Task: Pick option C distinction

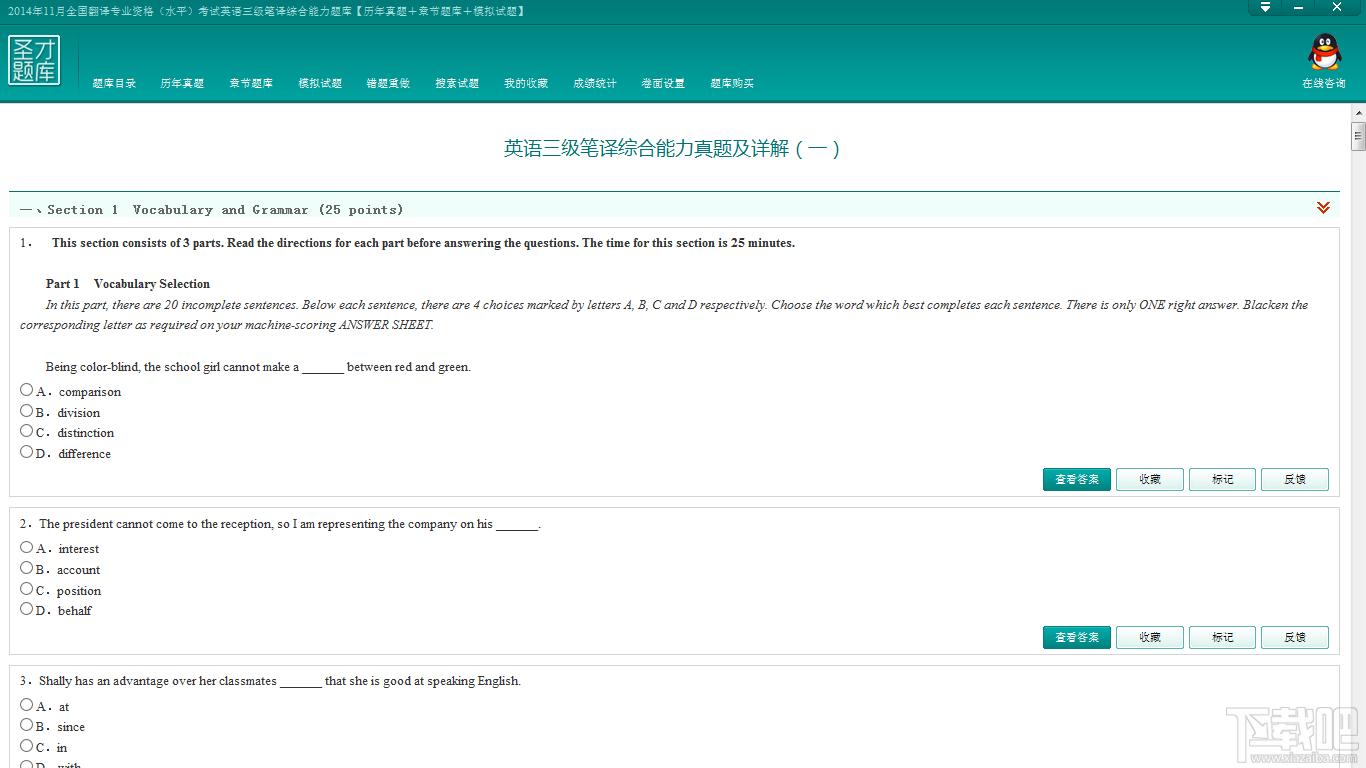Action: point(26,431)
